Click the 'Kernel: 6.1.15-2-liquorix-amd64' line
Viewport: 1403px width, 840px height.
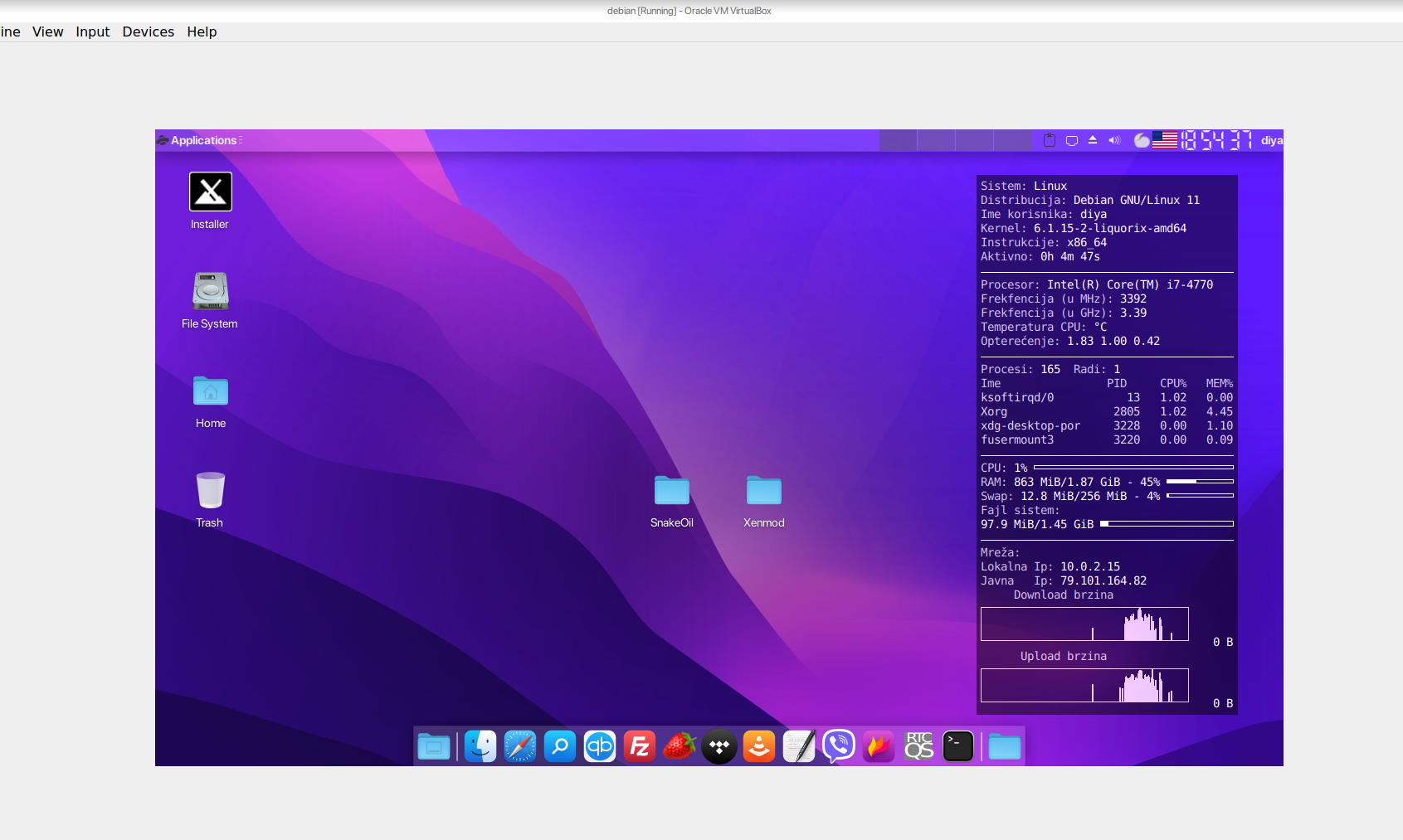(1084, 228)
